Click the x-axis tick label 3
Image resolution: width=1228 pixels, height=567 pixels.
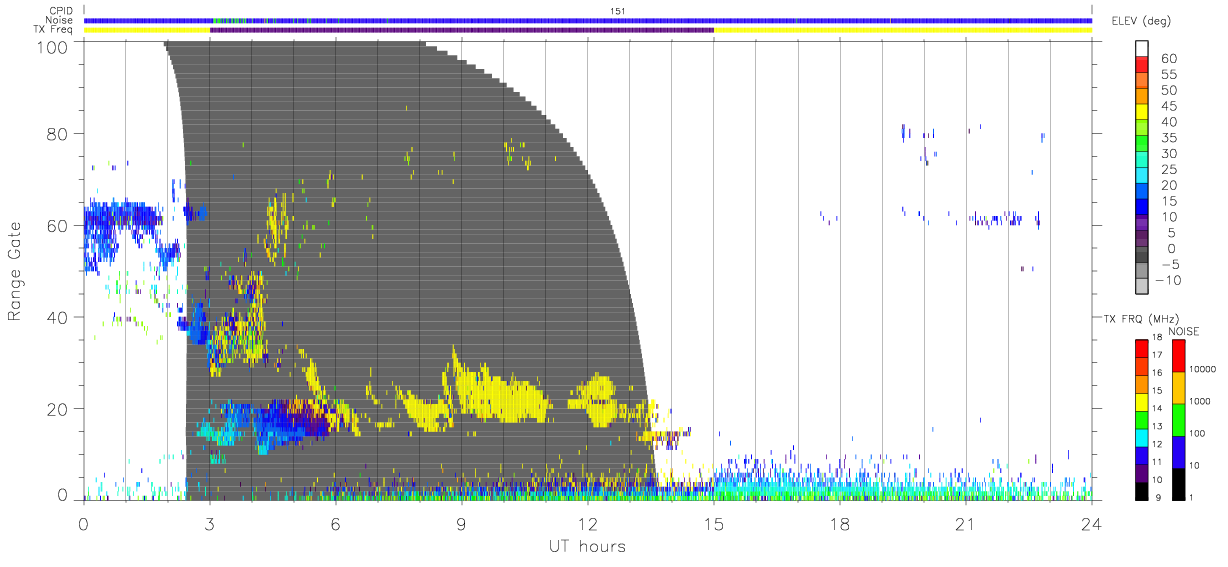210,524
